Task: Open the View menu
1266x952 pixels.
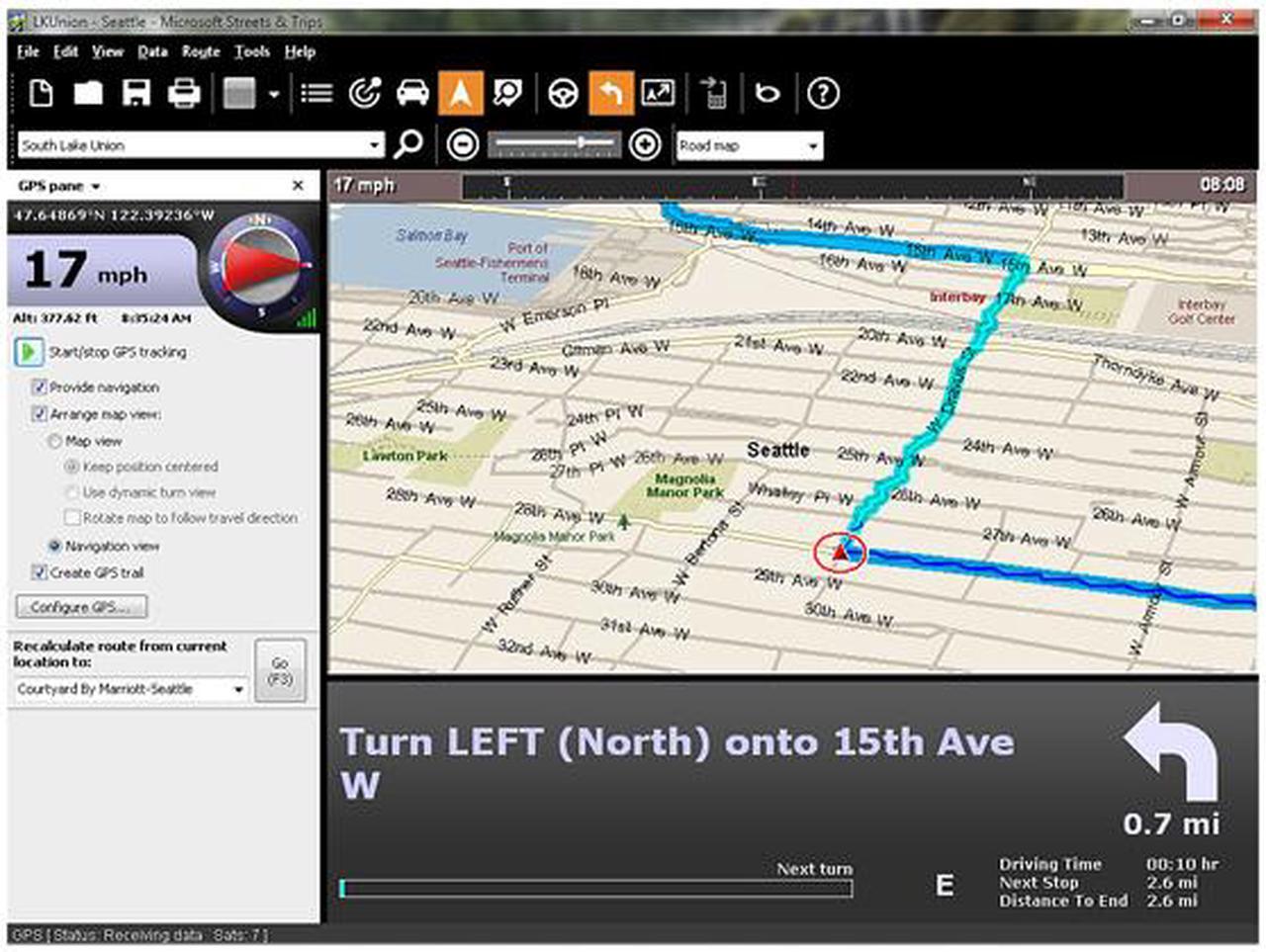Action: tap(108, 51)
